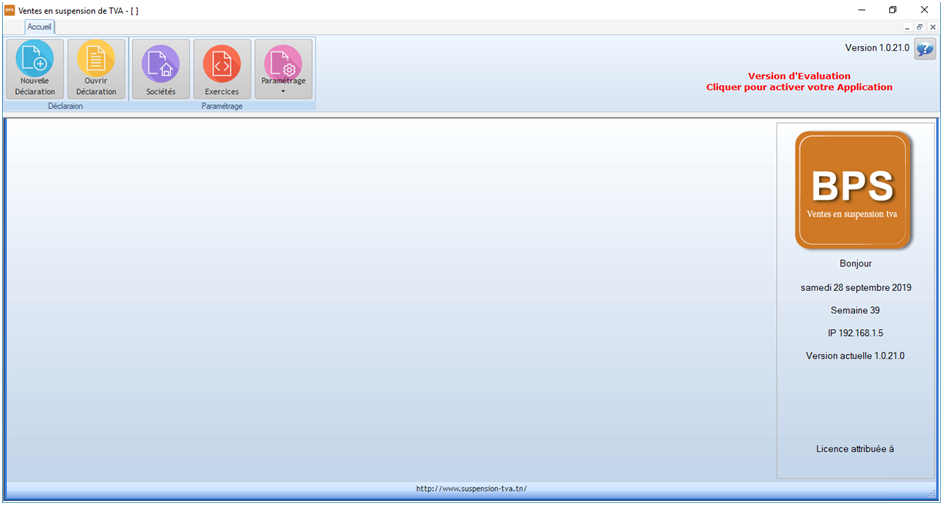Click the 'Semaine 39' text
Screen dimensions: 943x505
(x=855, y=311)
